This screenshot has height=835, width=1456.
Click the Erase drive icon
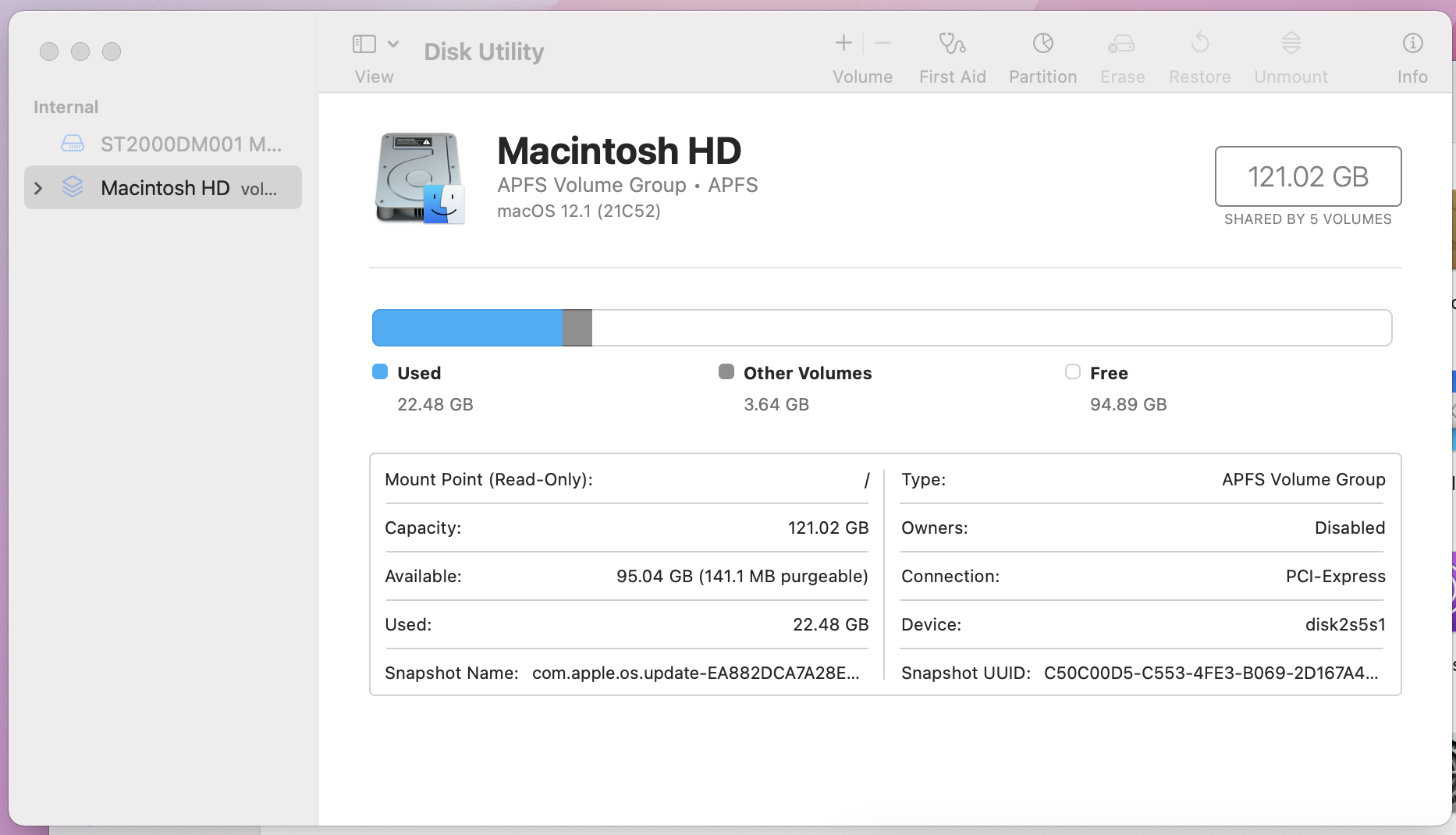1122,44
